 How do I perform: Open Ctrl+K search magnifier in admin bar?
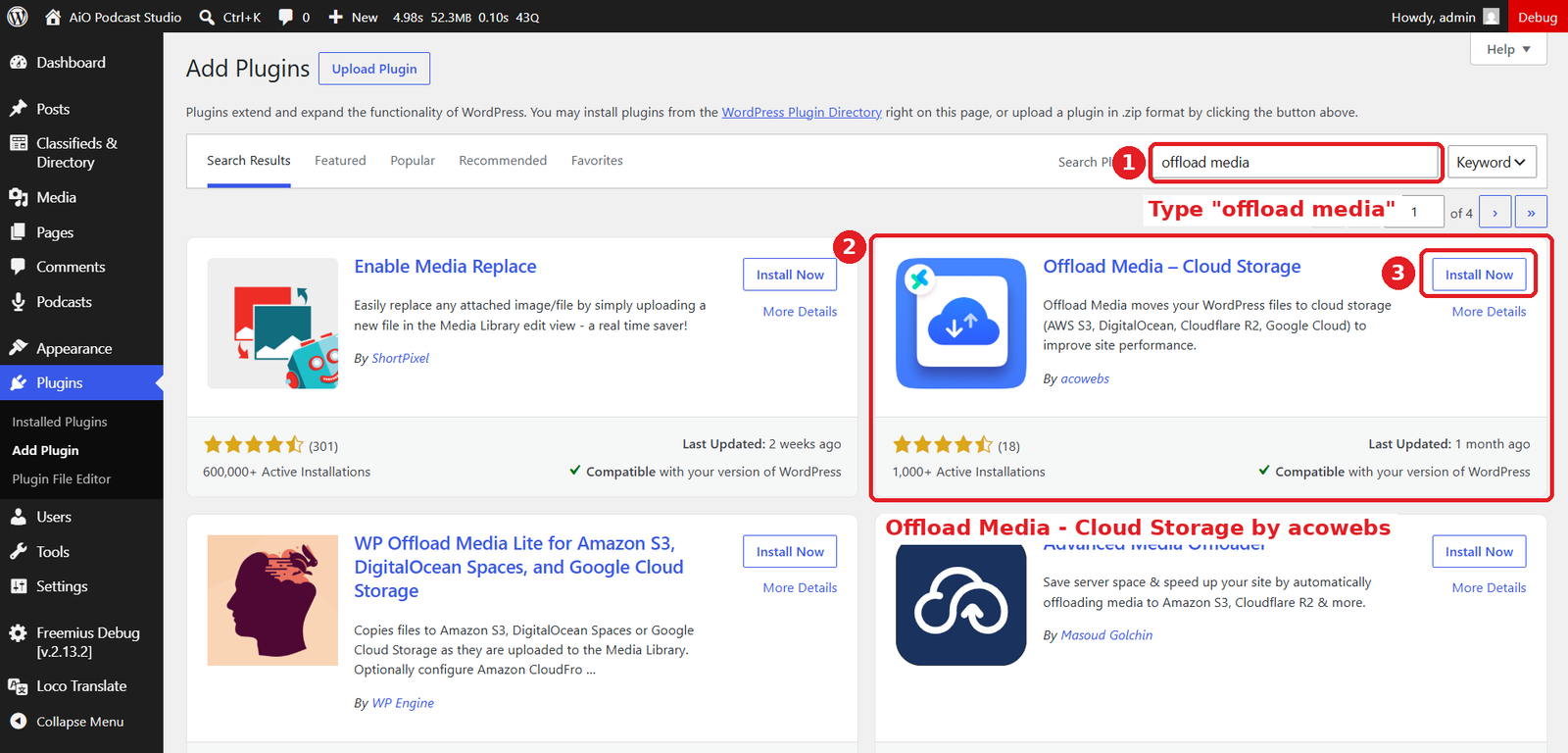click(x=207, y=17)
